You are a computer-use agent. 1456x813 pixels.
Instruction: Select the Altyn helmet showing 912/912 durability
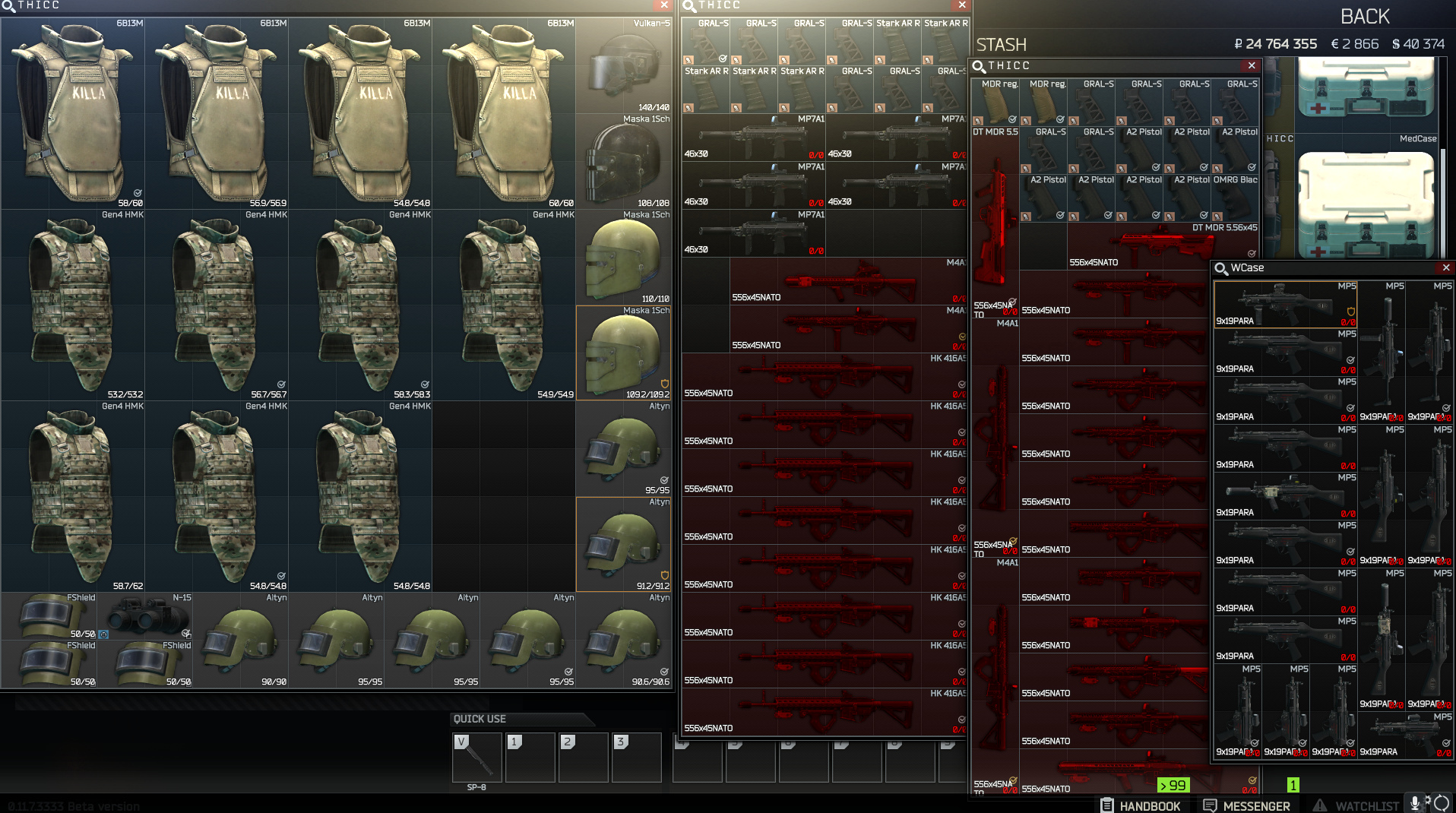[624, 545]
